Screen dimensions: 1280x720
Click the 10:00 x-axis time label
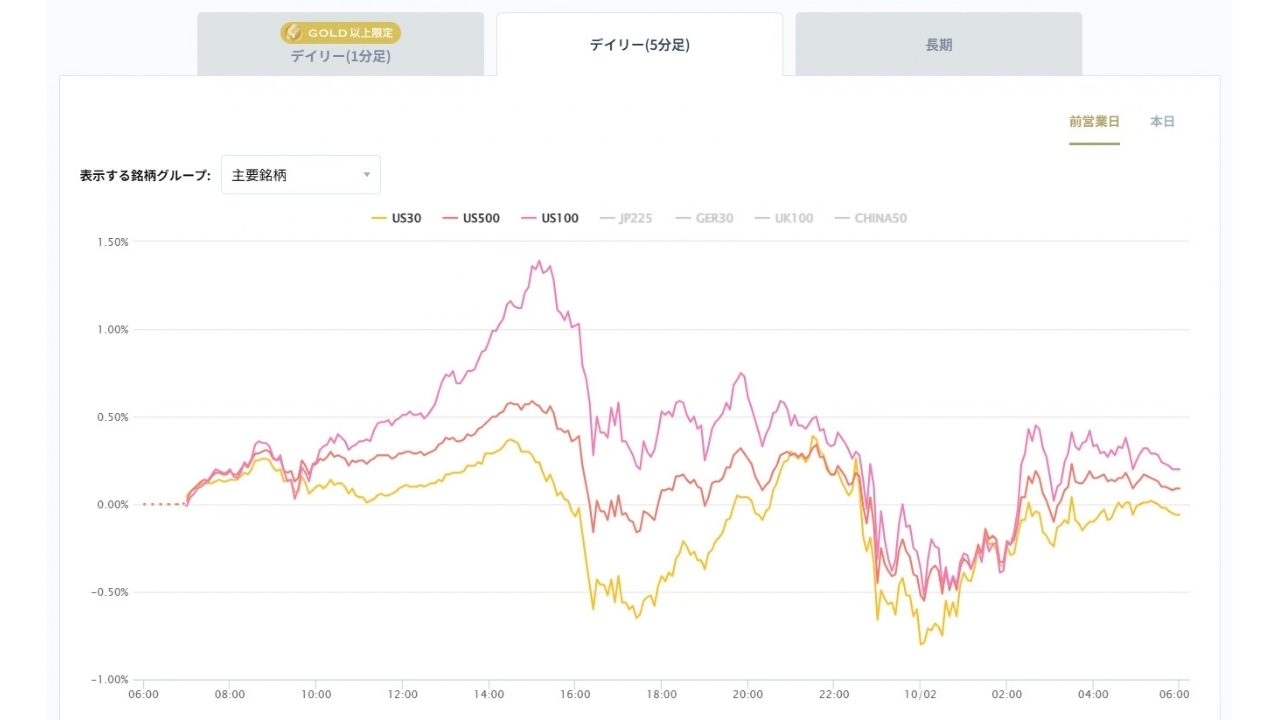(x=316, y=694)
